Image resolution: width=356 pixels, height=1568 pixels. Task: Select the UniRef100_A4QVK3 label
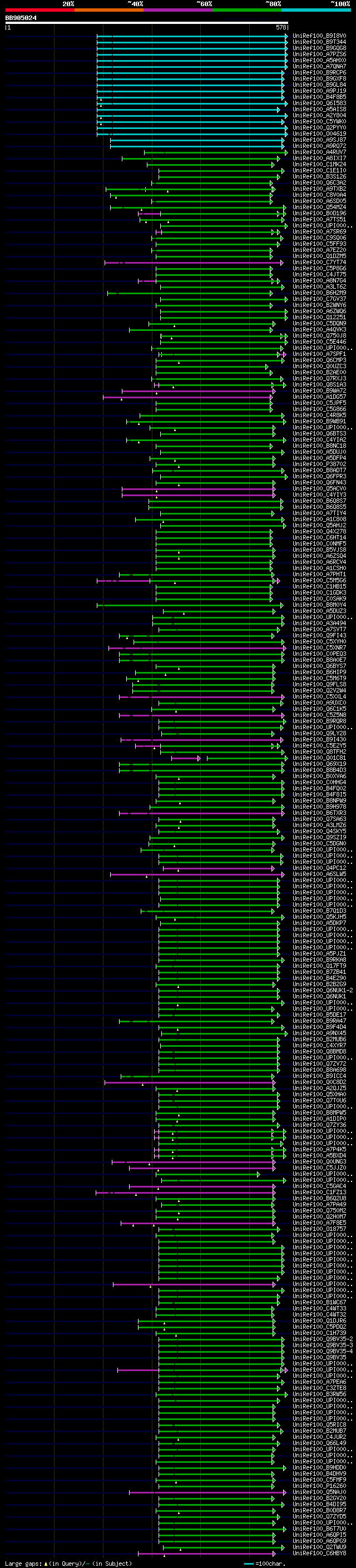[x=319, y=329]
